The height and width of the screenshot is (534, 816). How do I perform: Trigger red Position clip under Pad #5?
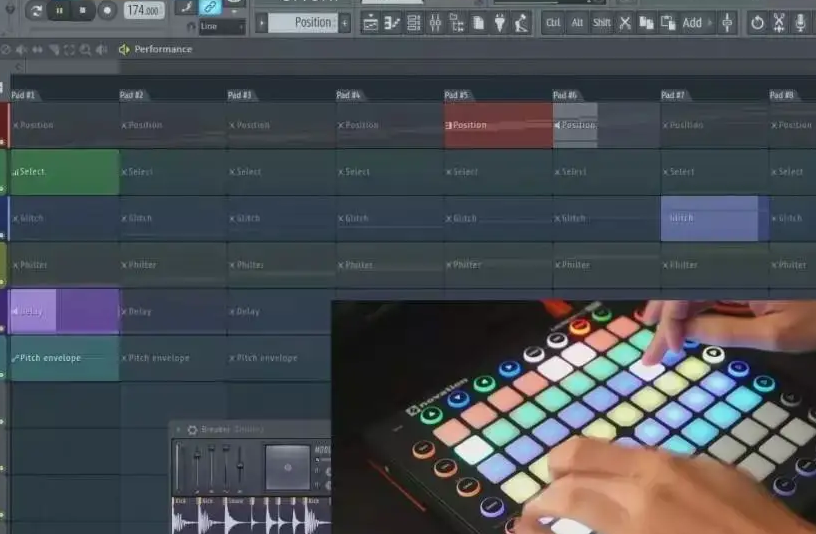pos(498,125)
